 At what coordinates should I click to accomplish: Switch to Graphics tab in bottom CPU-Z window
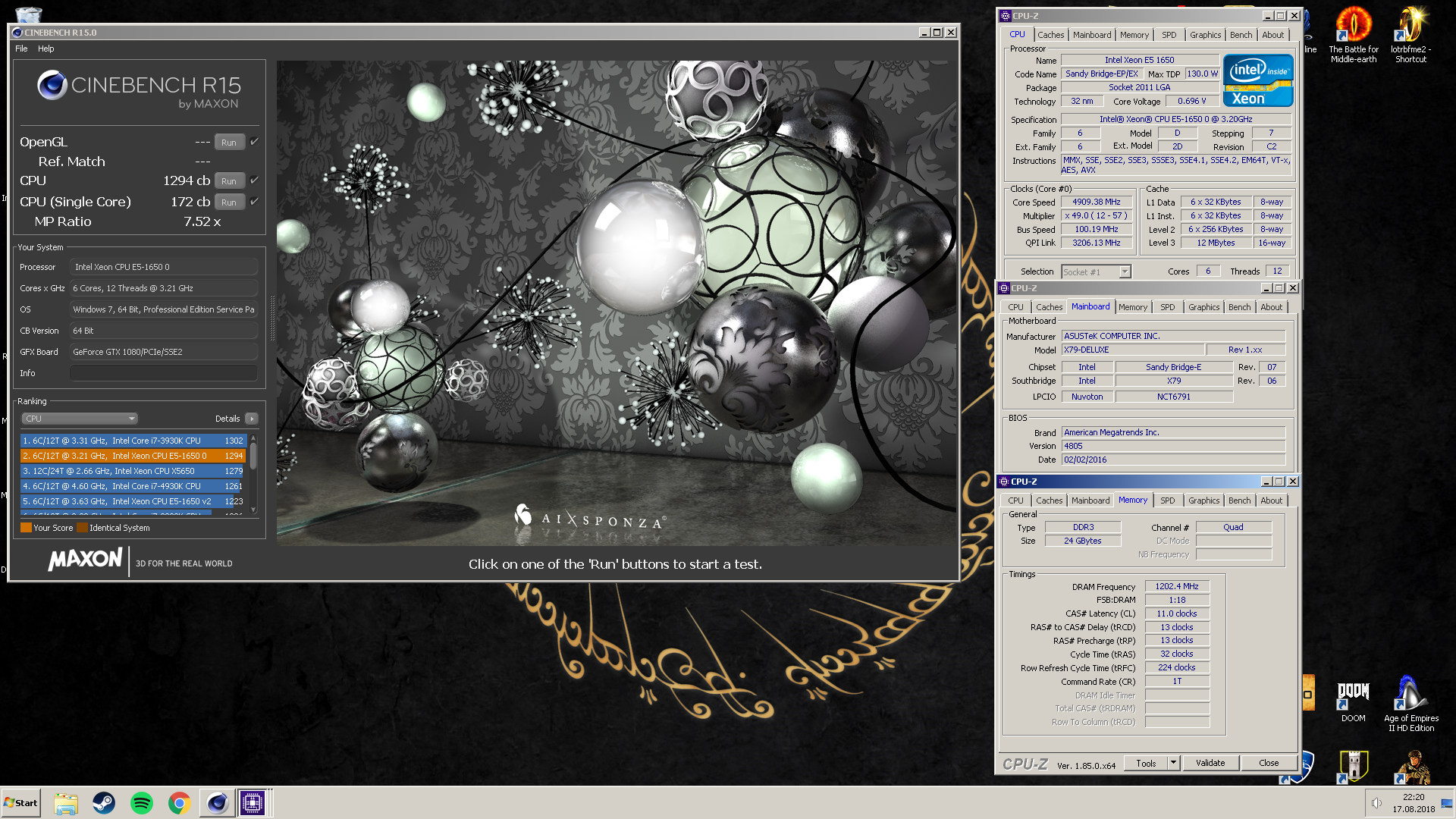click(x=1203, y=500)
